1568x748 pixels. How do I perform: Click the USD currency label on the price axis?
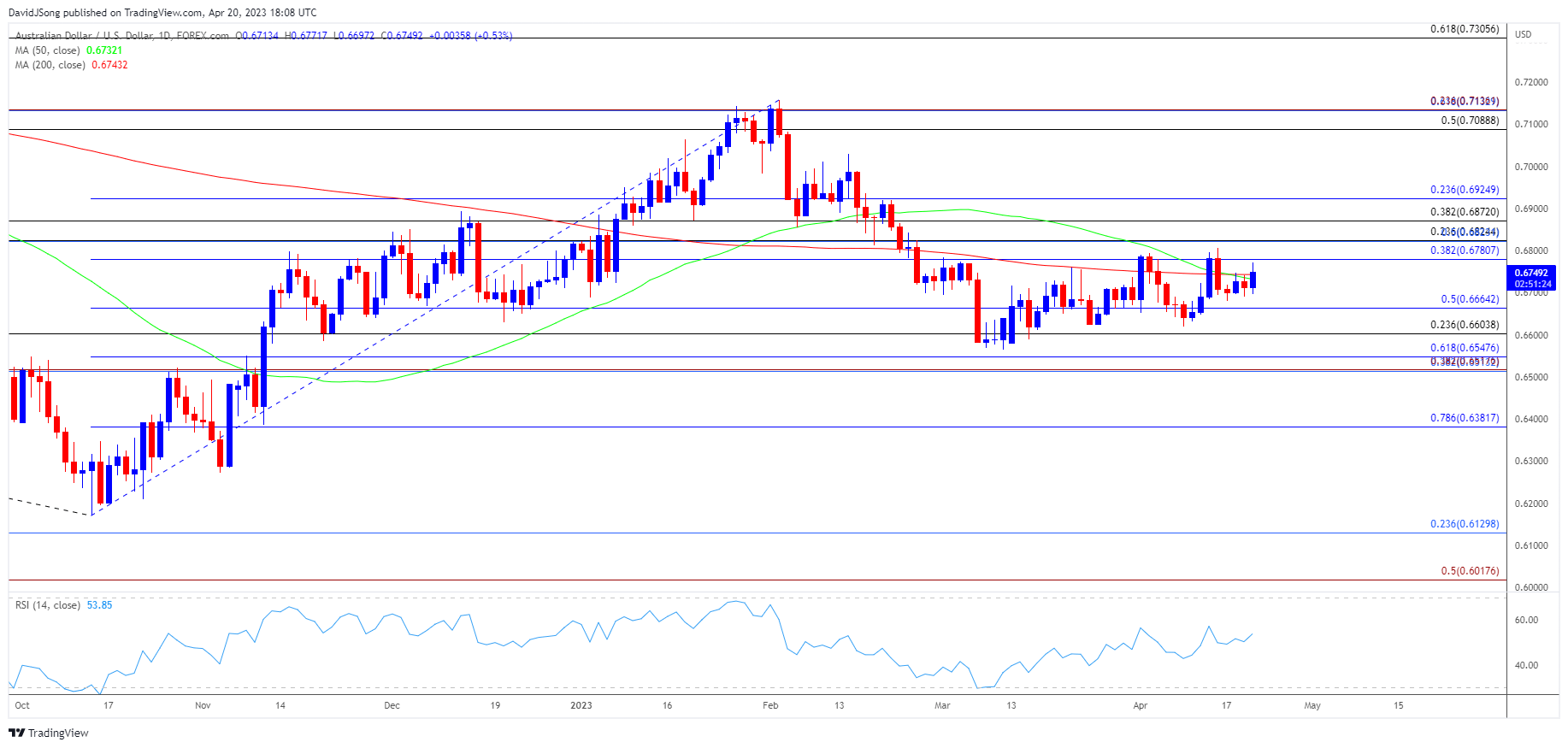coord(1524,34)
